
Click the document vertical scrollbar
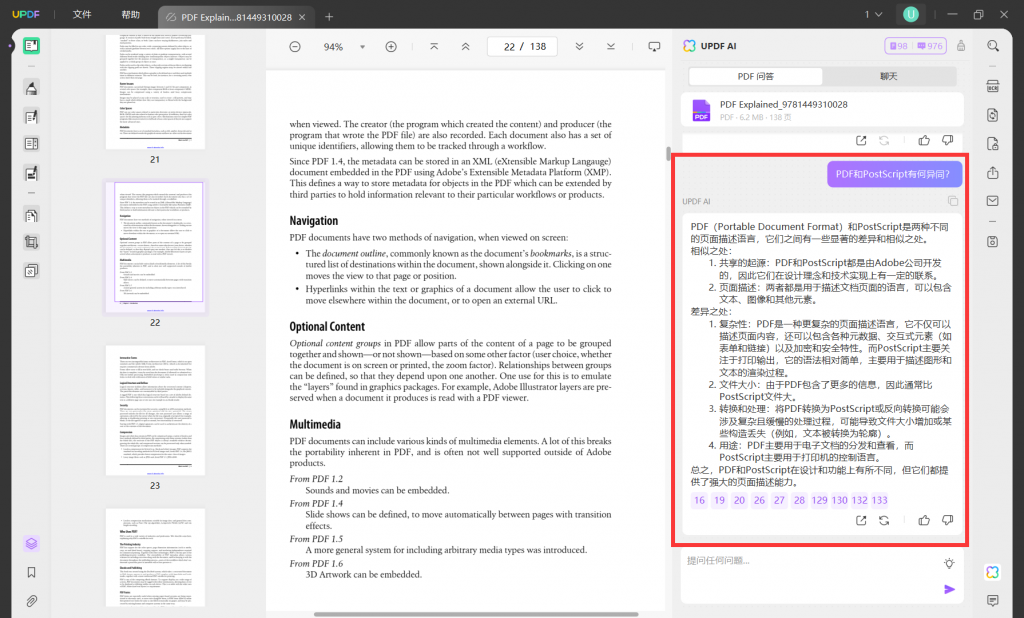coord(668,154)
